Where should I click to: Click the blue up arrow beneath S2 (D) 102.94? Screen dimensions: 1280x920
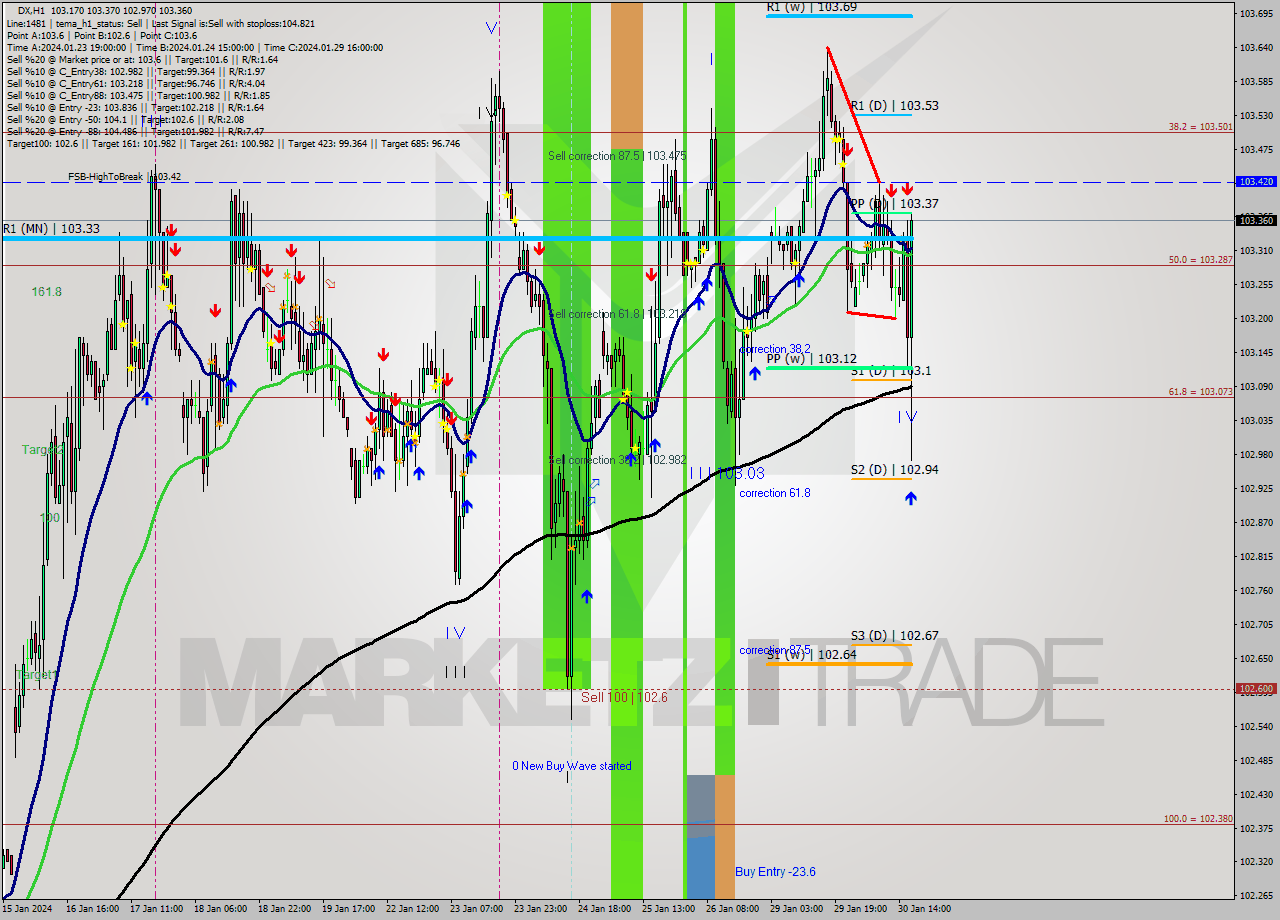pyautogui.click(x=910, y=497)
